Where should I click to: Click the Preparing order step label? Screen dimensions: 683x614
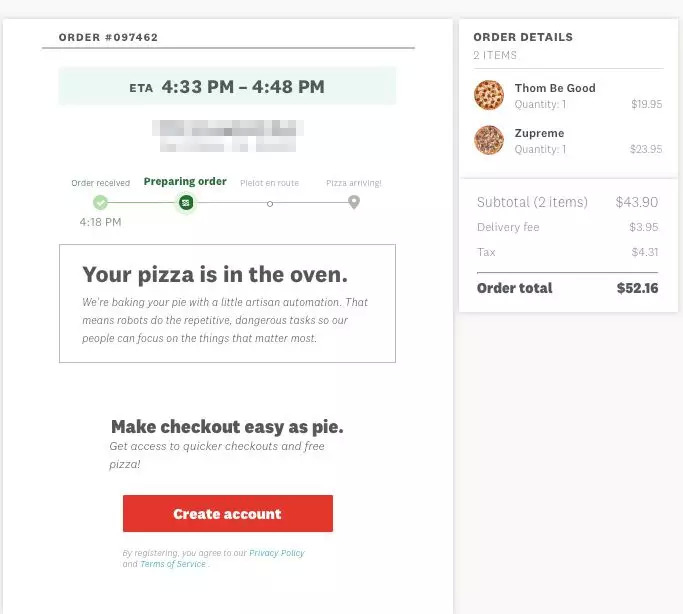click(185, 182)
